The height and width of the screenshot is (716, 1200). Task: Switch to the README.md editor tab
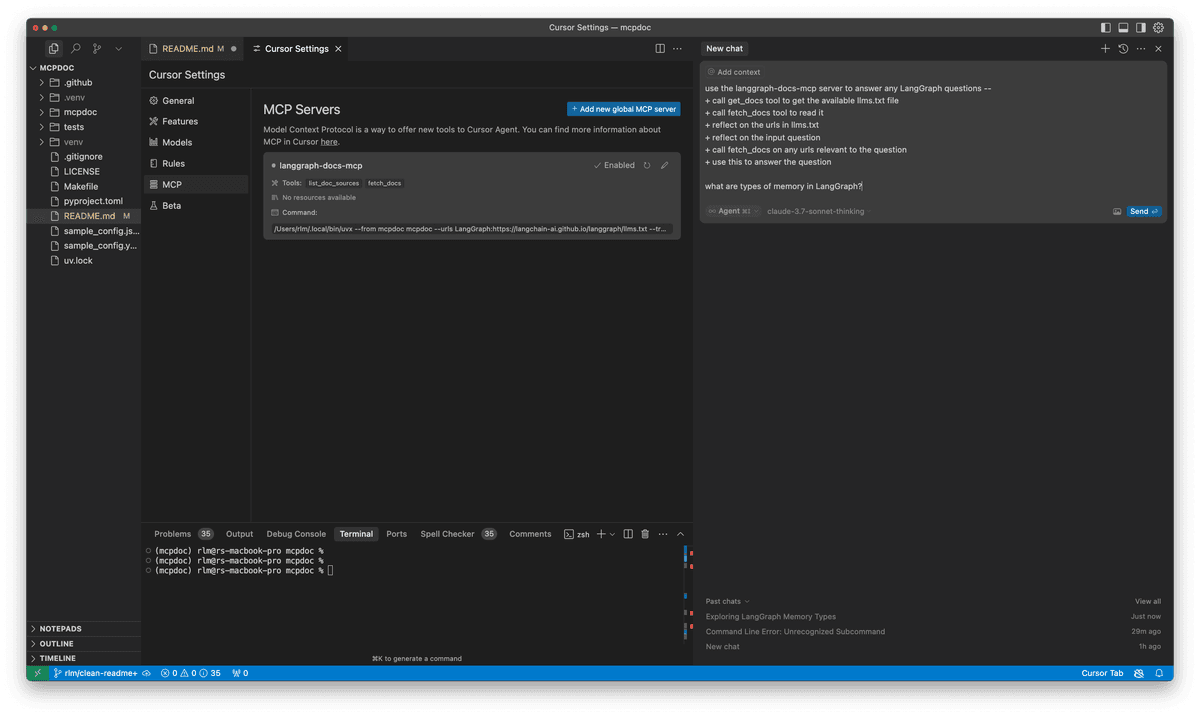(192, 48)
